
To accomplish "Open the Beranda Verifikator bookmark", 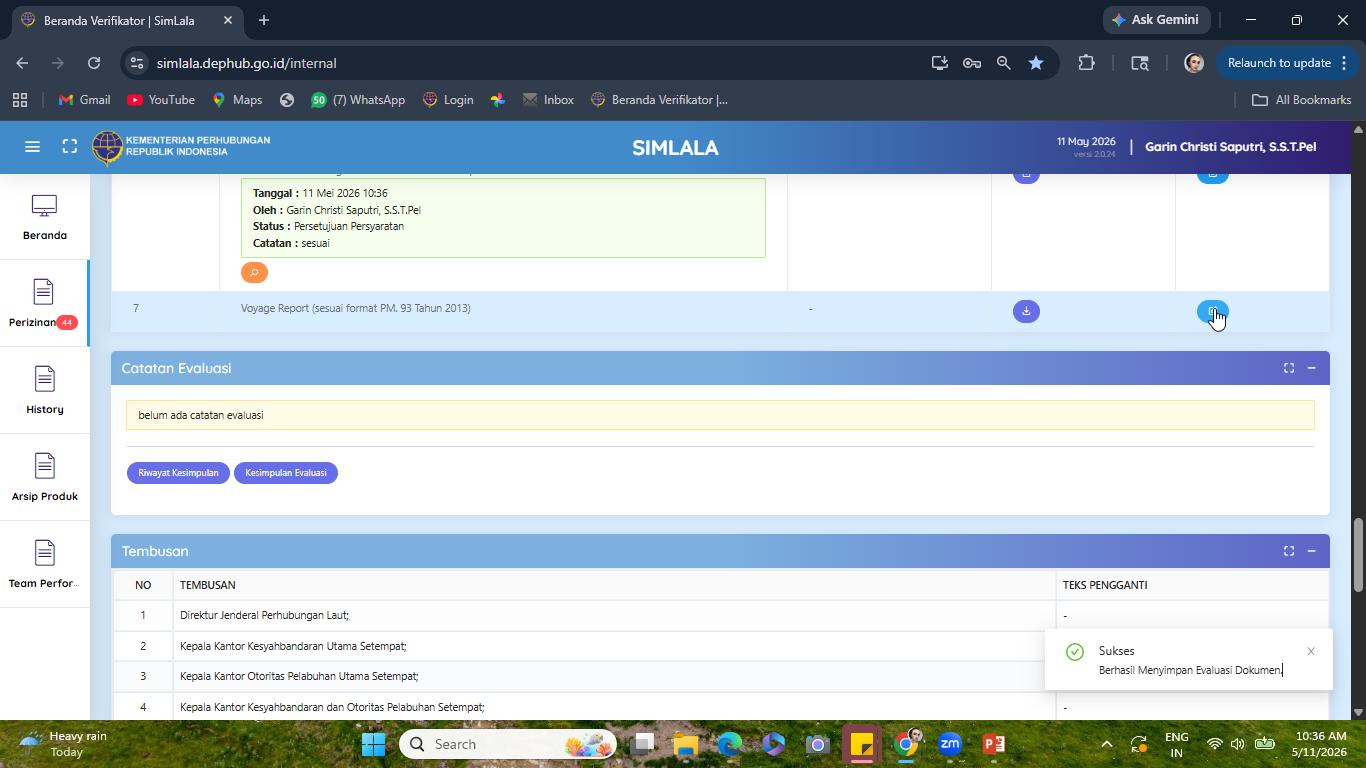I will click(x=659, y=100).
